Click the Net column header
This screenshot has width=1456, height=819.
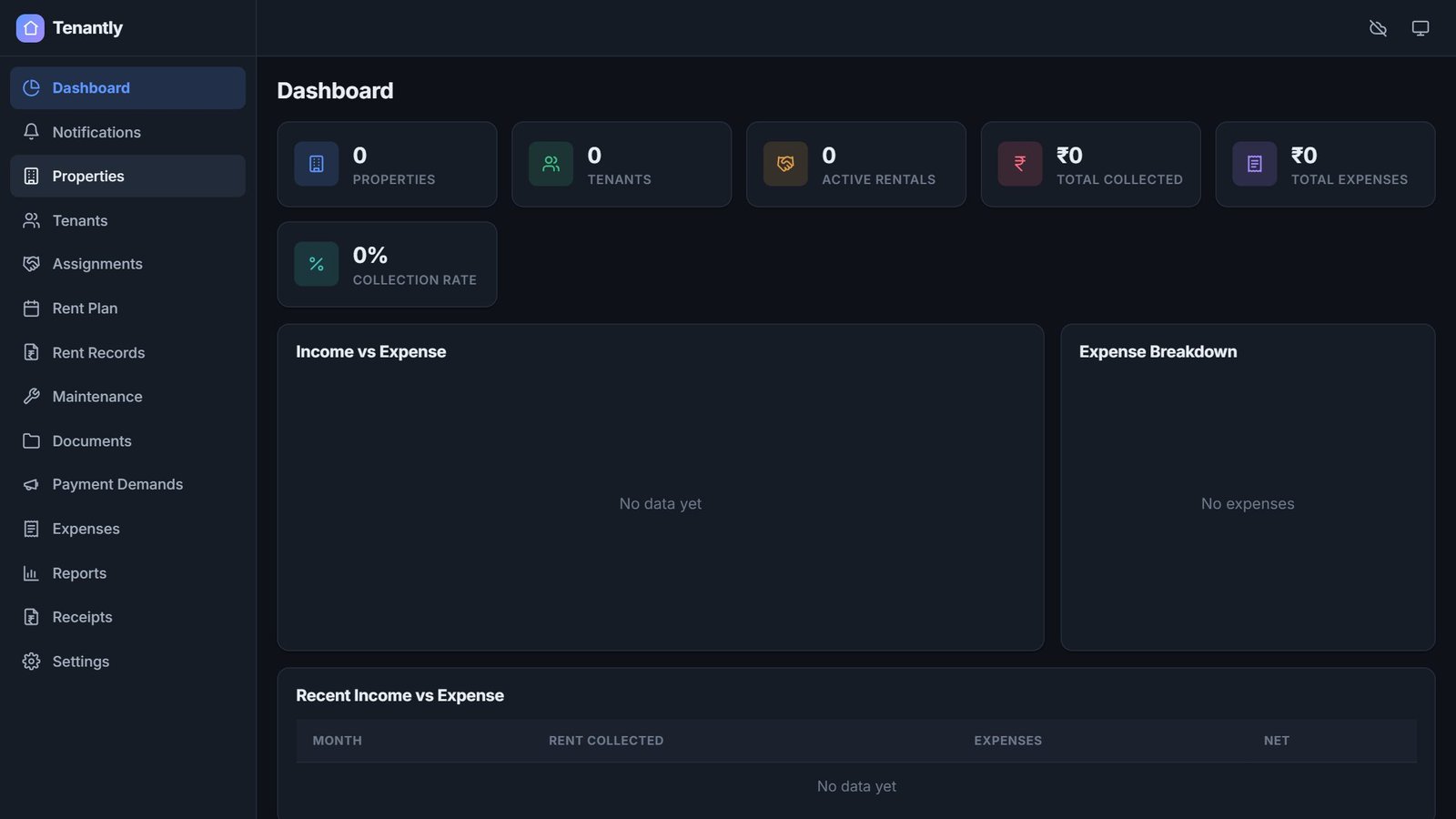click(1277, 741)
